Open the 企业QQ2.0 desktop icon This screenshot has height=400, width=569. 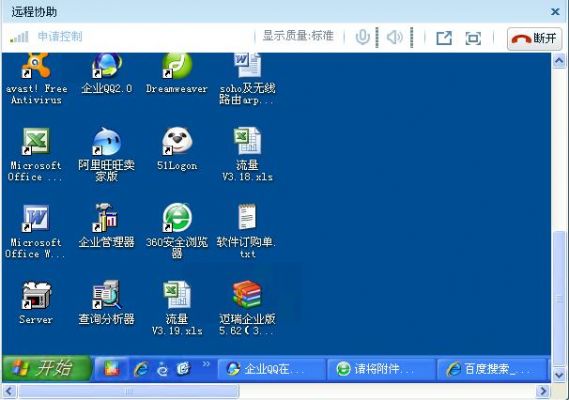click(107, 73)
